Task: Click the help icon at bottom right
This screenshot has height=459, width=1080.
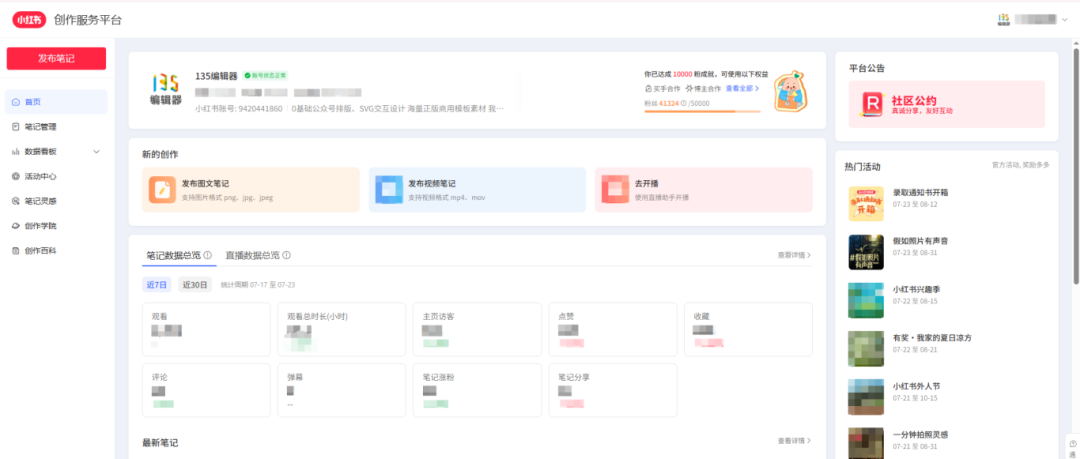Action: [x=1073, y=444]
